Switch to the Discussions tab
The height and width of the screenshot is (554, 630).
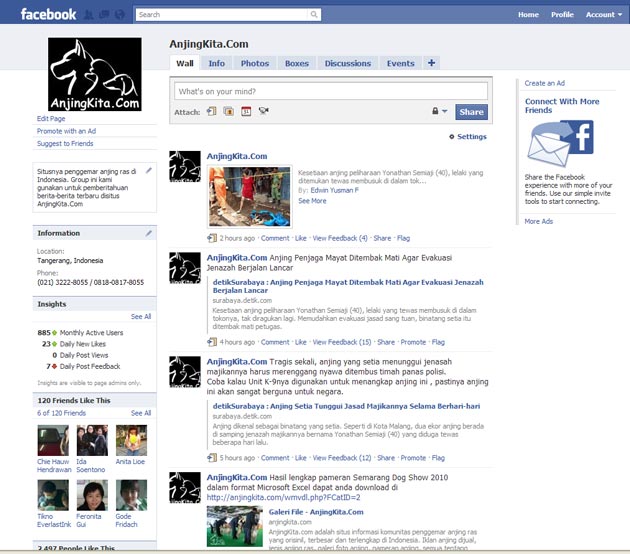pyautogui.click(x=348, y=63)
